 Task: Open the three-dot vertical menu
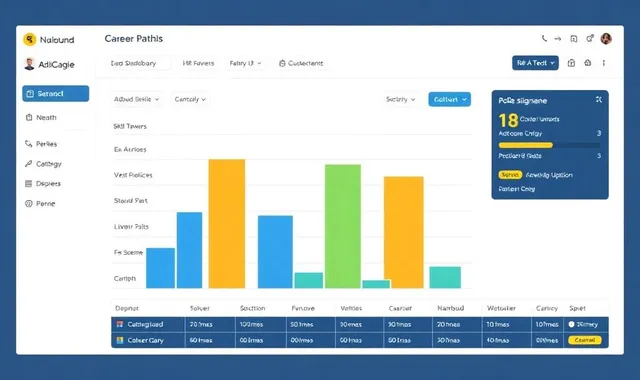[604, 63]
